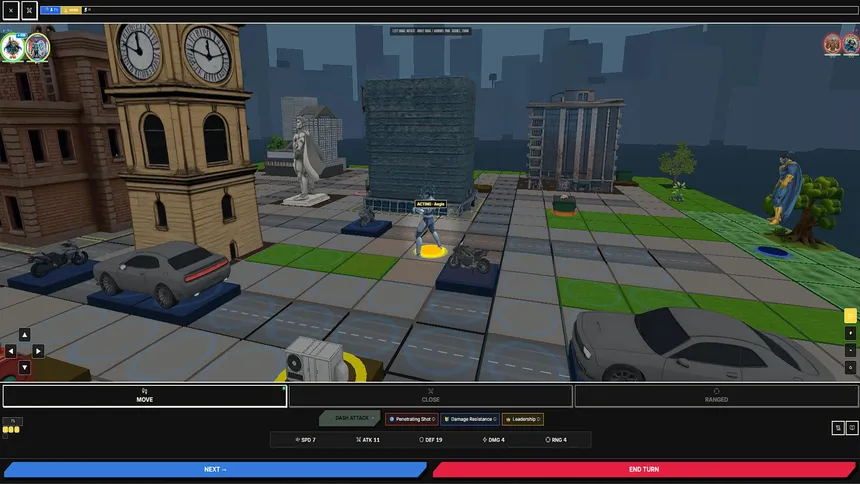The width and height of the screenshot is (860, 484).
Task: Click the info icon on Damage Resistance
Action: coord(495,419)
